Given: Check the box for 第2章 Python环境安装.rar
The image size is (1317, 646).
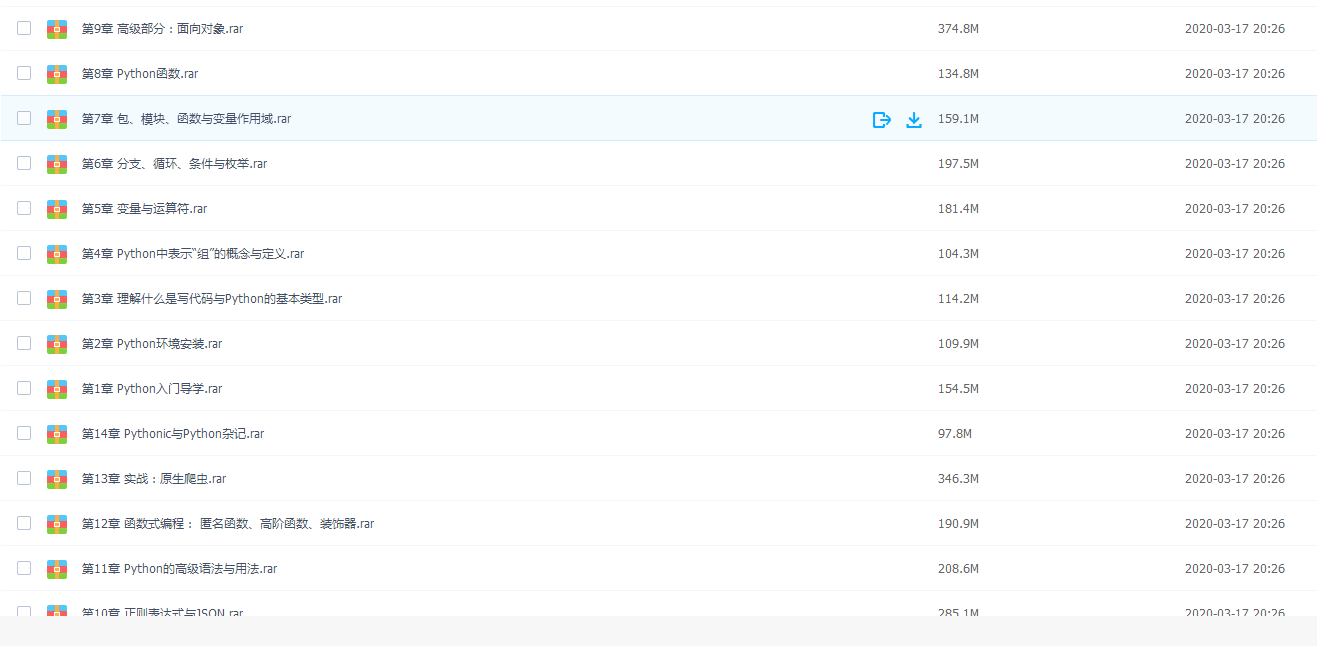Looking at the screenshot, I should pos(24,343).
